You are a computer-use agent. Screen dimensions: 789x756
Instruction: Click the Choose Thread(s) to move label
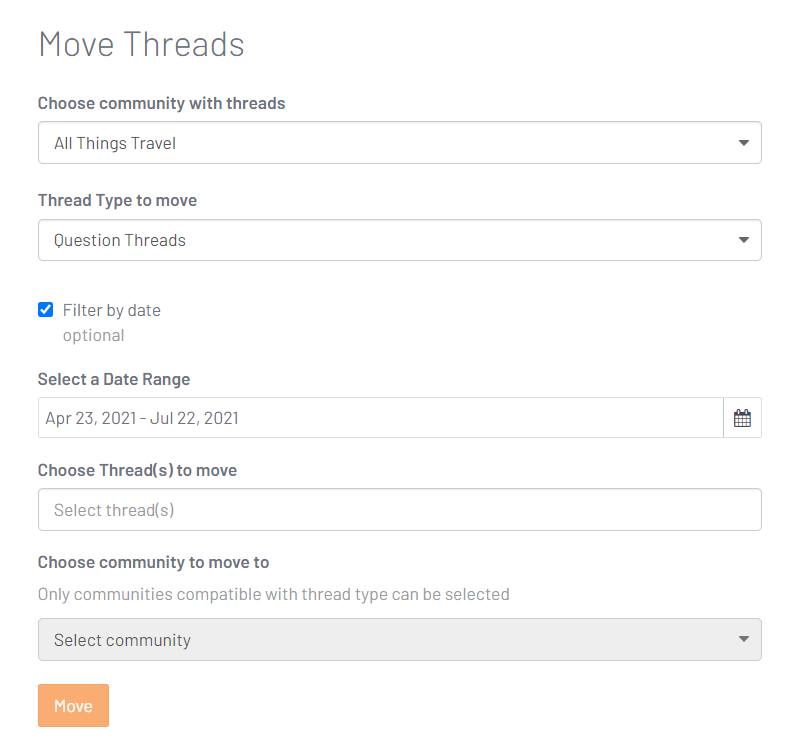pyautogui.click(x=137, y=470)
